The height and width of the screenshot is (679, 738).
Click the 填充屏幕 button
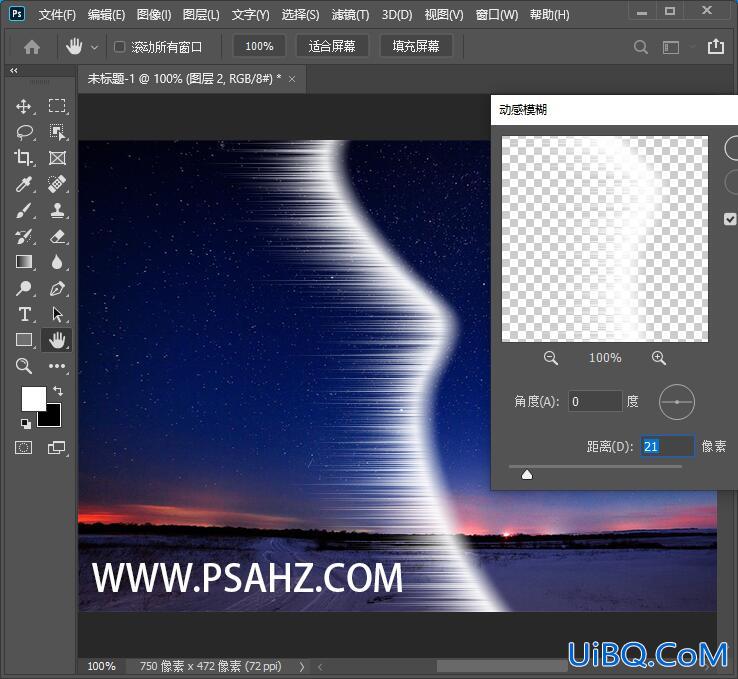pyautogui.click(x=416, y=46)
